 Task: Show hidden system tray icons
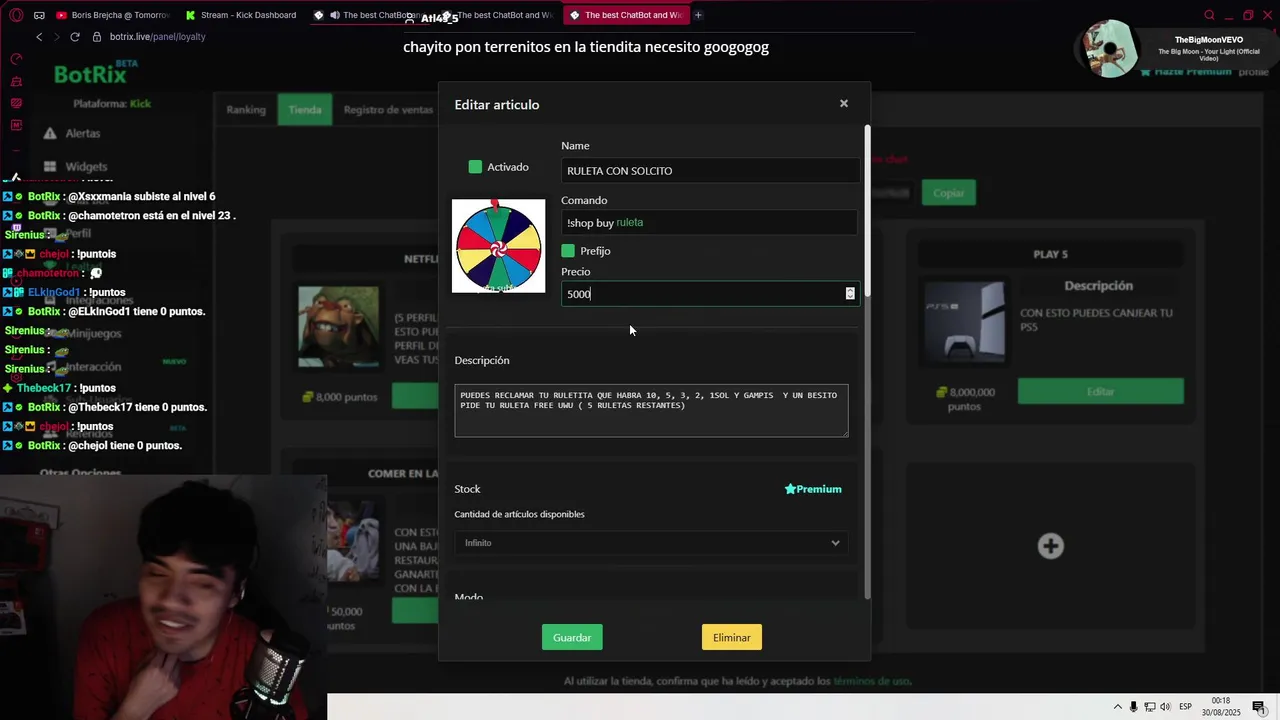point(1118,707)
